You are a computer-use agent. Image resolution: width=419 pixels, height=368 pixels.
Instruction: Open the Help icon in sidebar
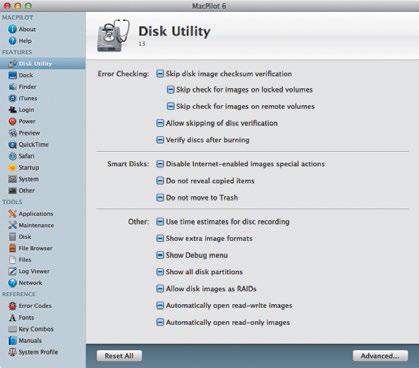(x=12, y=41)
